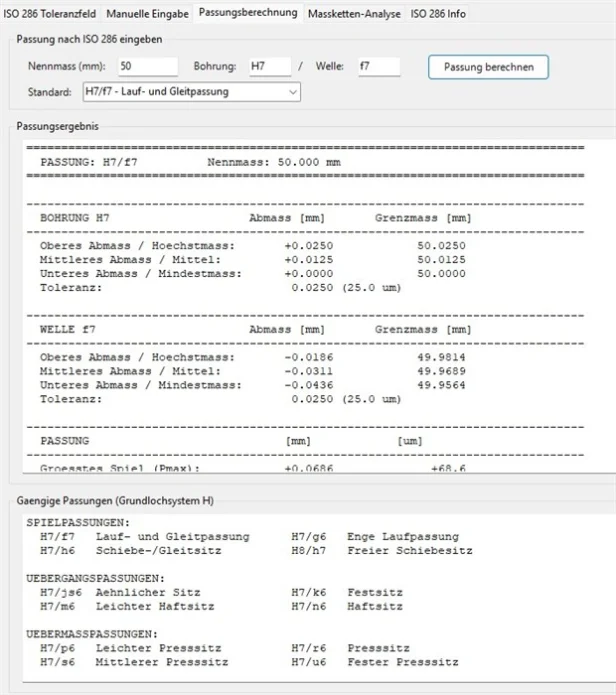Click the H7/u6 Fester Presssitz entry
Viewport: 616px width, 695px height.
374,662
